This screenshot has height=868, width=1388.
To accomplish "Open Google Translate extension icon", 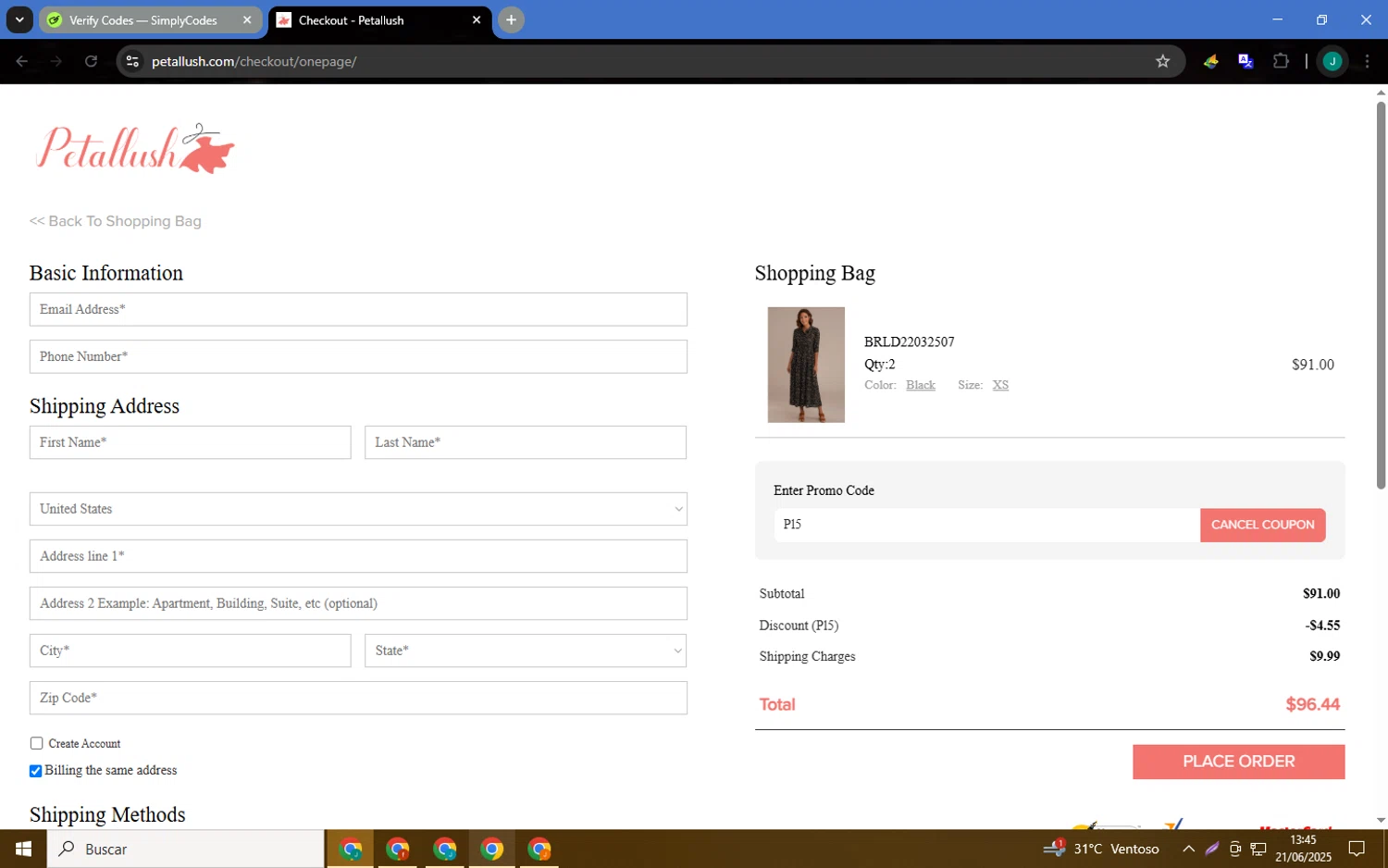I will [x=1245, y=61].
